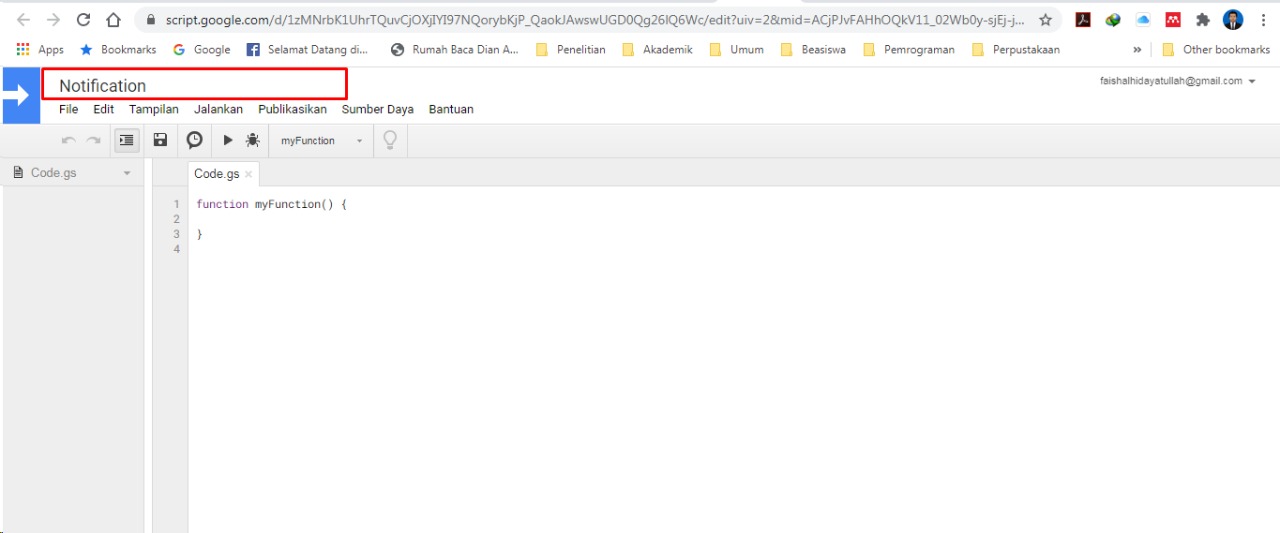Show hidden bookmarks with the double chevron
This screenshot has height=533, width=1280.
(x=1137, y=50)
